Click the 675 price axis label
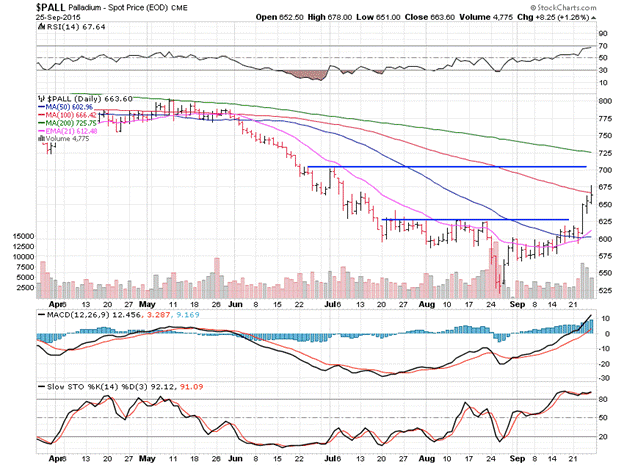 pos(605,187)
